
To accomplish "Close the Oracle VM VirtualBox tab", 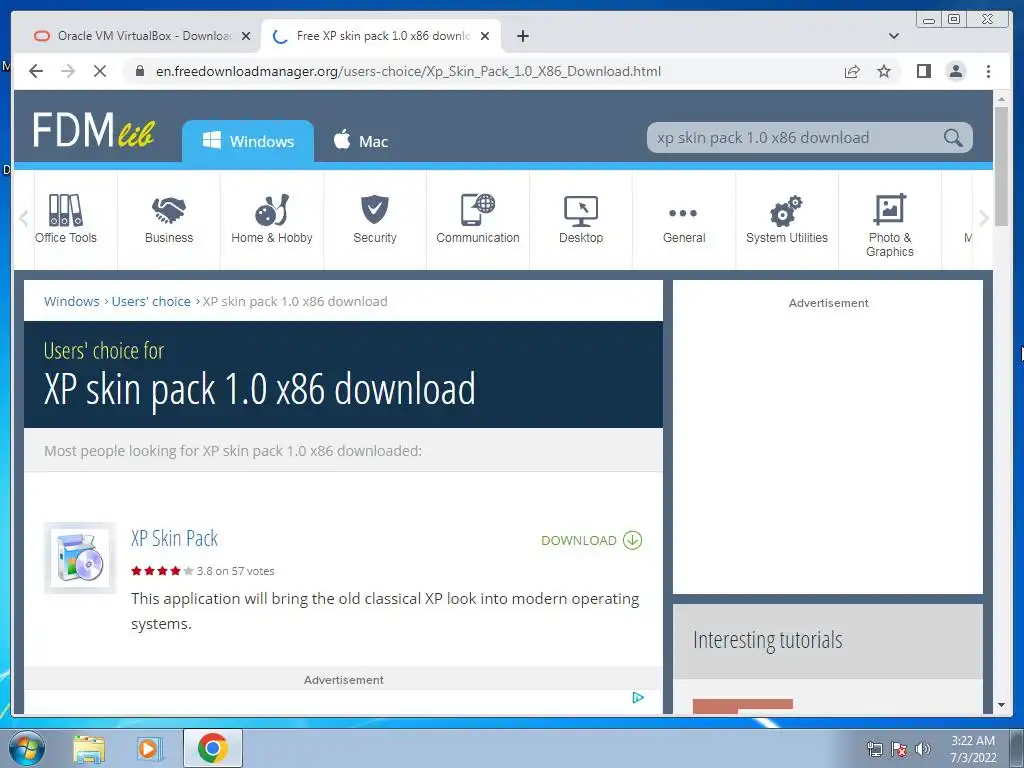I will click(246, 36).
